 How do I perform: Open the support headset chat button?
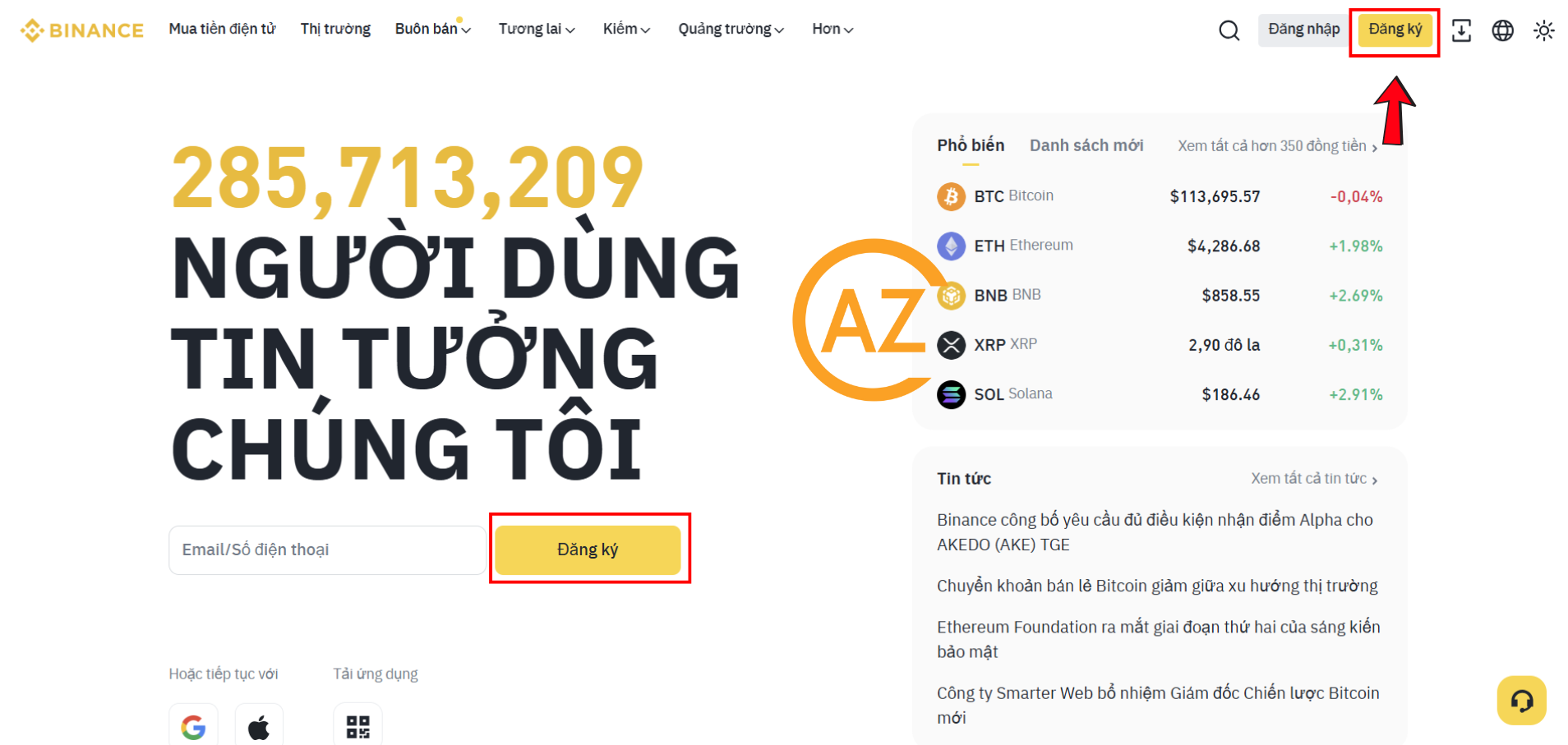coord(1521,701)
